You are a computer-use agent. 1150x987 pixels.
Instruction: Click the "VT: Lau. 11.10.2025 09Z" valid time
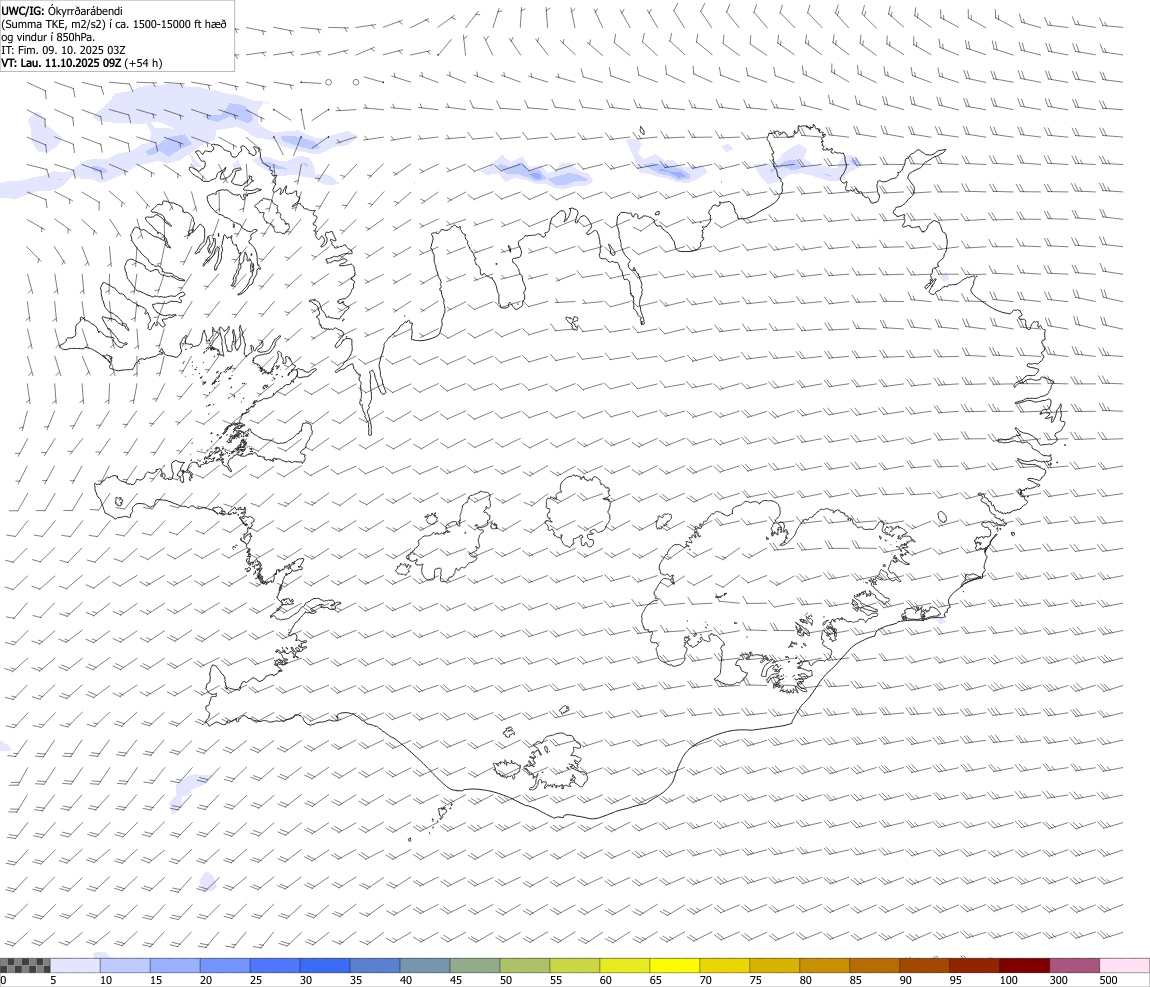[61, 63]
